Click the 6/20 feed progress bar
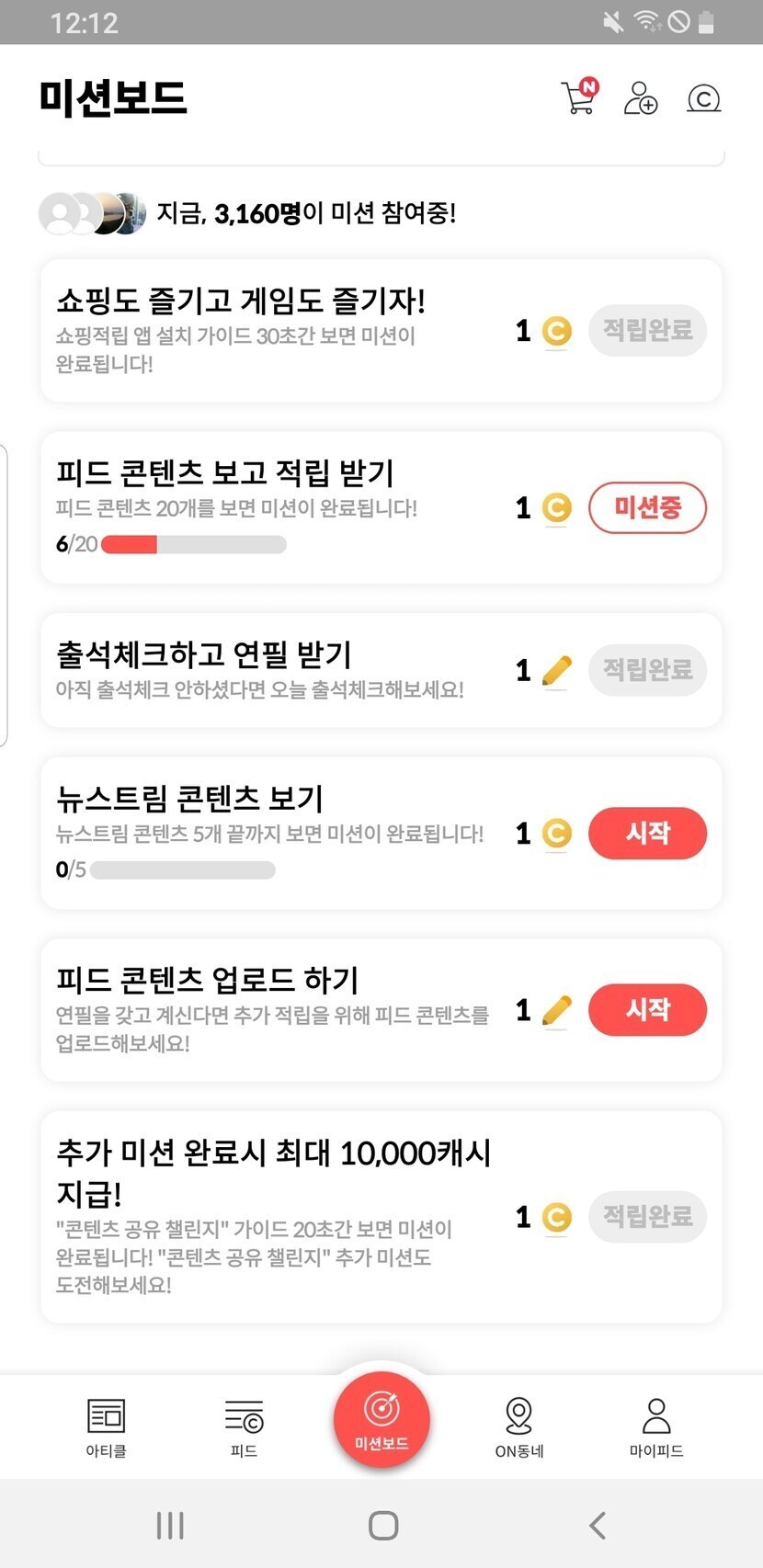Screen dimensions: 763x1568 tap(193, 544)
